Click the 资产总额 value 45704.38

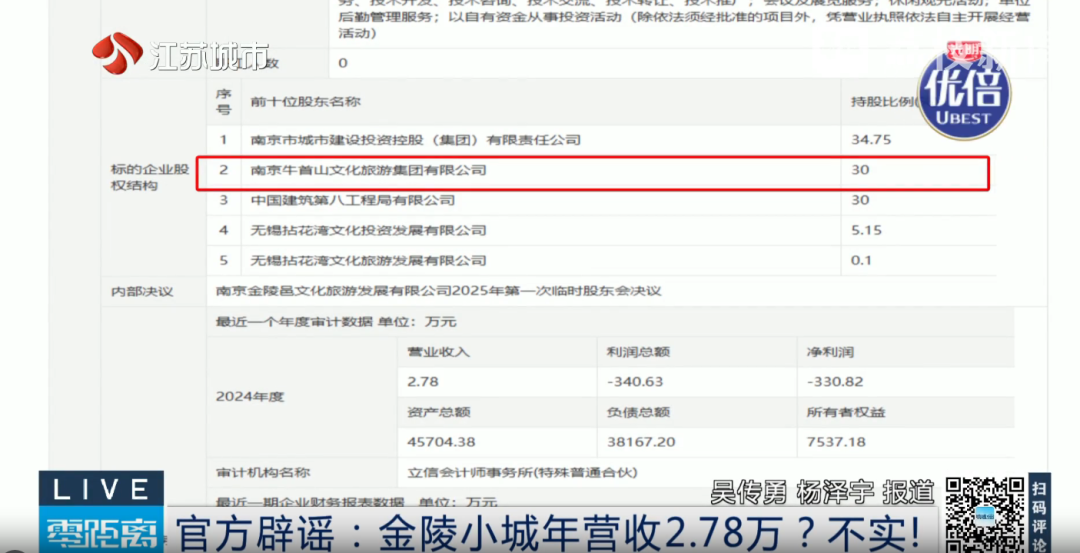tap(441, 441)
